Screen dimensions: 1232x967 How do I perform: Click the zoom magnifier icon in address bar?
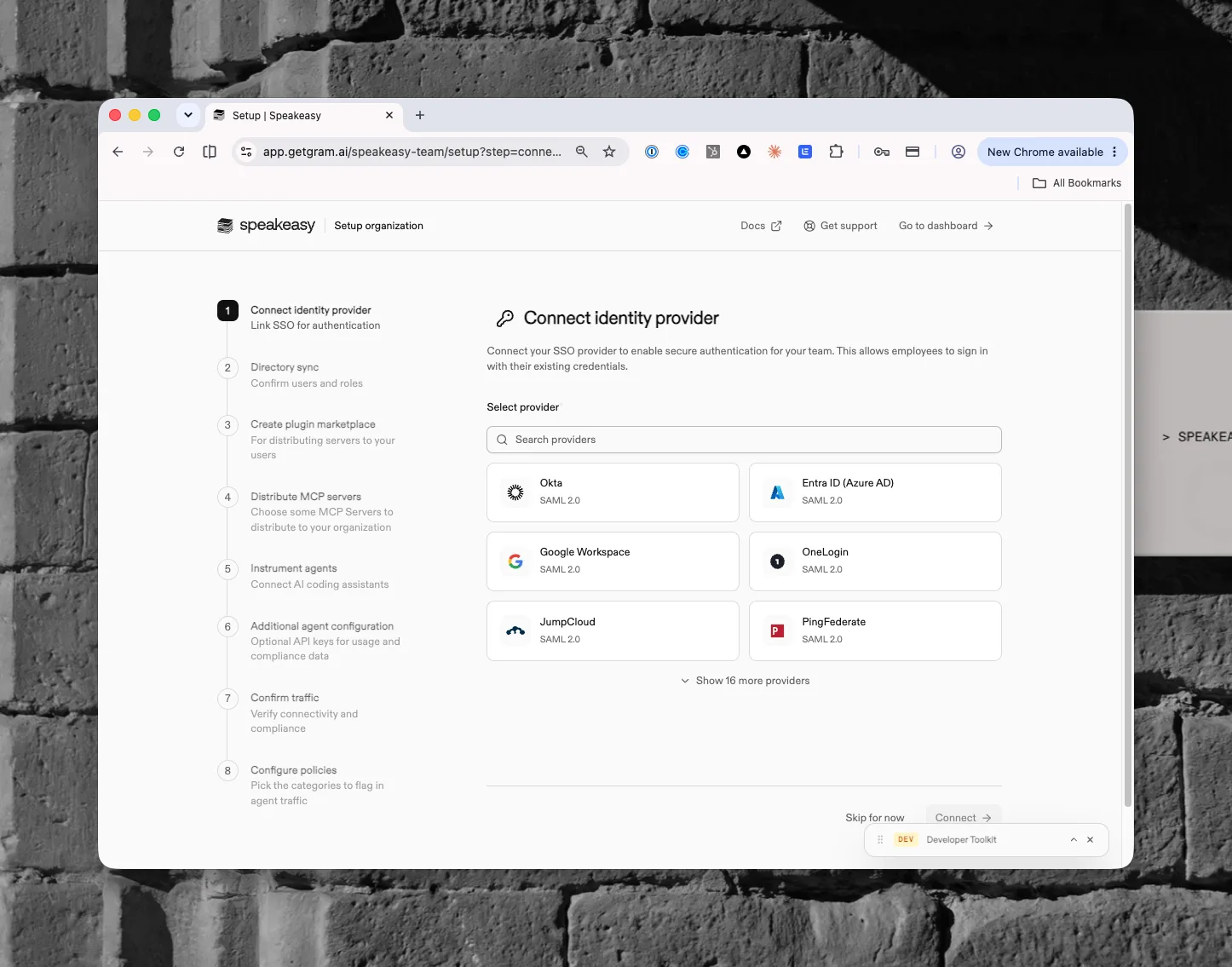click(x=582, y=152)
